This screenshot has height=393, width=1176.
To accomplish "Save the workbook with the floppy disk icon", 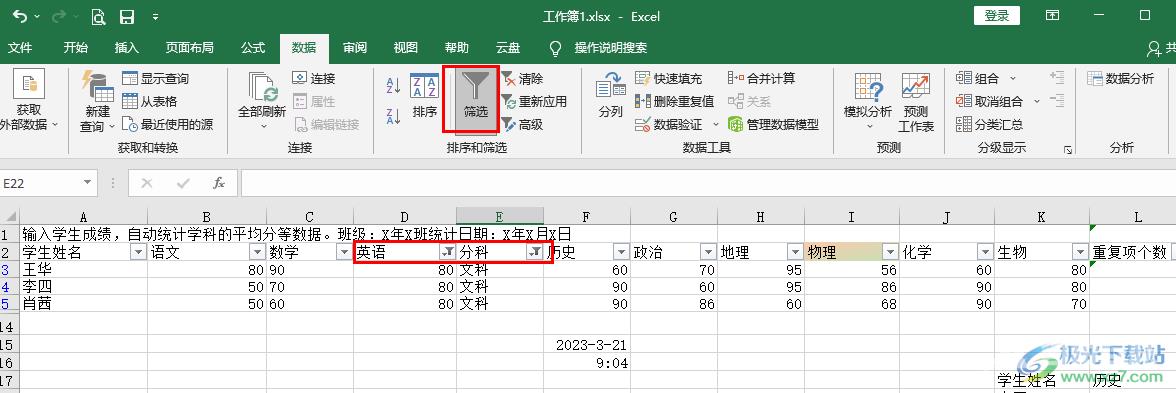I will [x=127, y=16].
